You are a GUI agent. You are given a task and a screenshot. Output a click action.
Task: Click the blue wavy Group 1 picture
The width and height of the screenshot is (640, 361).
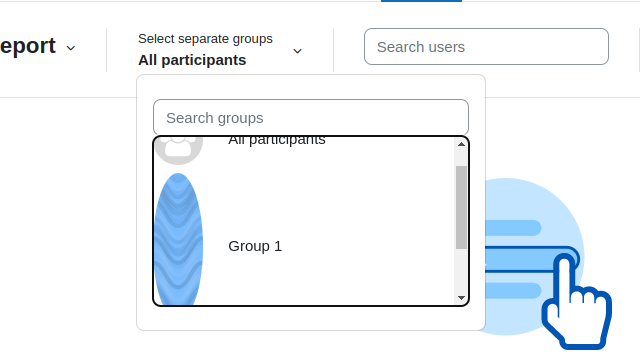(178, 239)
